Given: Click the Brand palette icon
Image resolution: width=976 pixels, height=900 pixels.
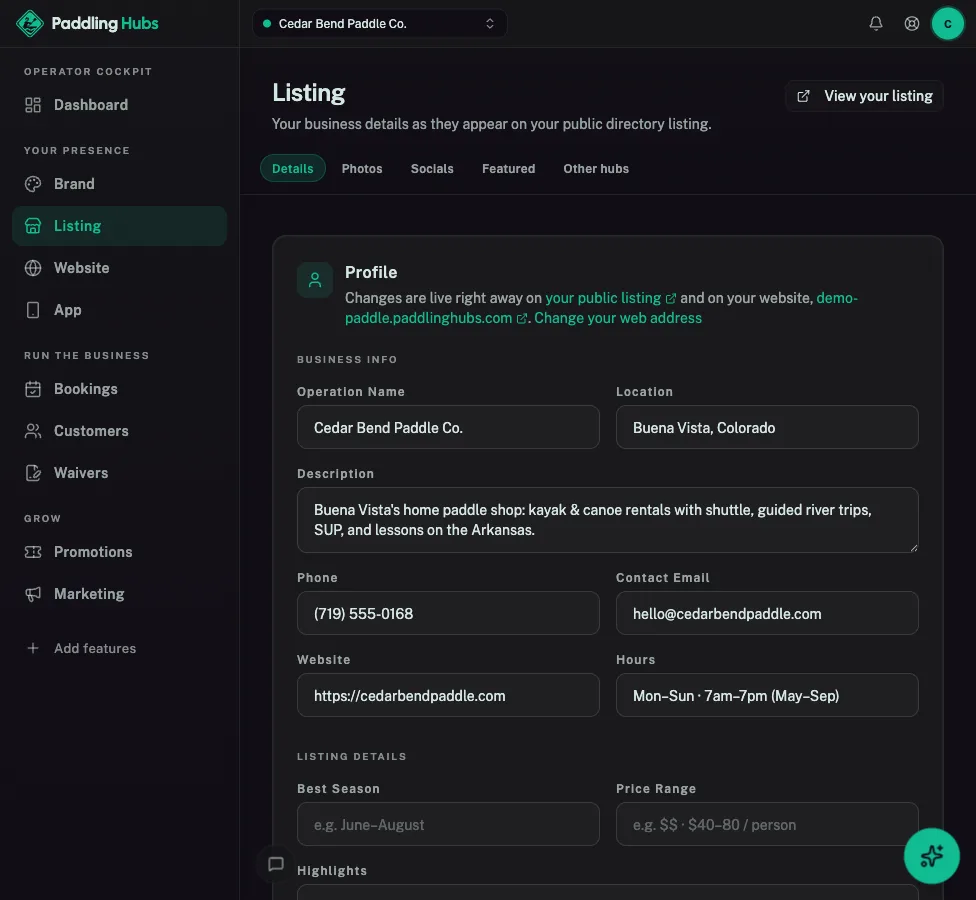Looking at the screenshot, I should pos(33,184).
